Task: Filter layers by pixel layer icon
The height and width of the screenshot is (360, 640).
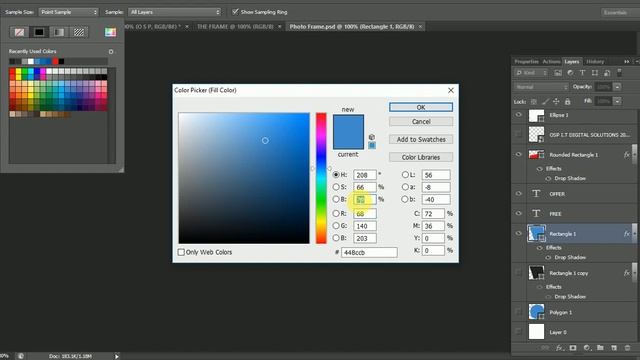Action: pyautogui.click(x=558, y=73)
